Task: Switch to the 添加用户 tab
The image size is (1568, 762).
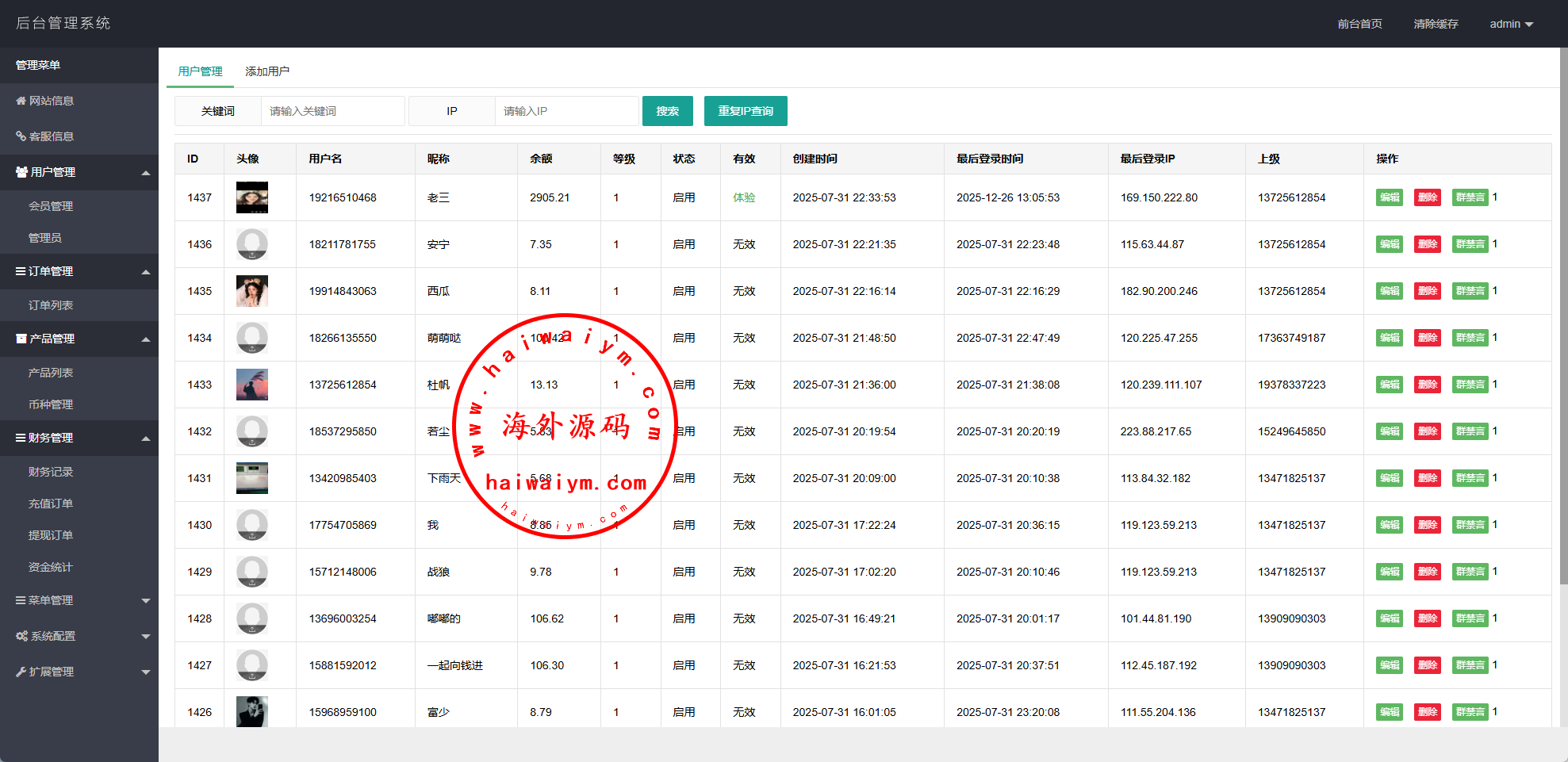Action: pos(267,71)
